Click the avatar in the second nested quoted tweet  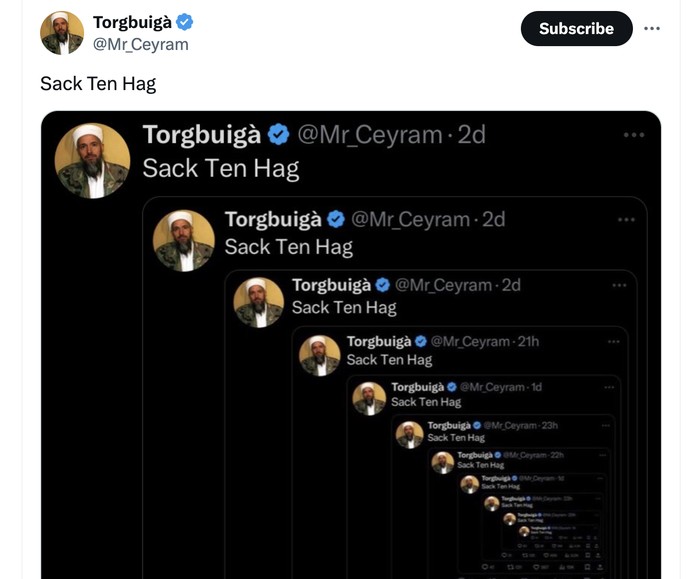coord(184,241)
